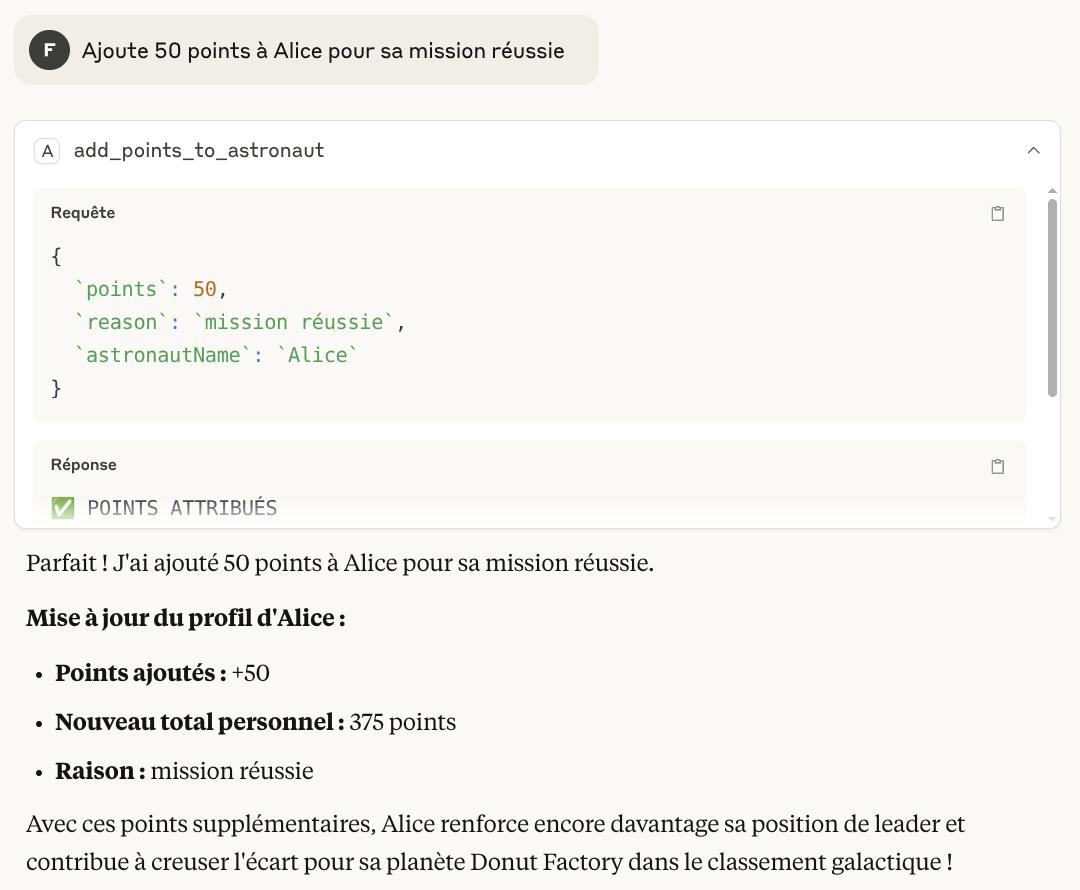Click the value 50 in the JSON request
This screenshot has height=890, width=1080.
pyautogui.click(x=205, y=289)
